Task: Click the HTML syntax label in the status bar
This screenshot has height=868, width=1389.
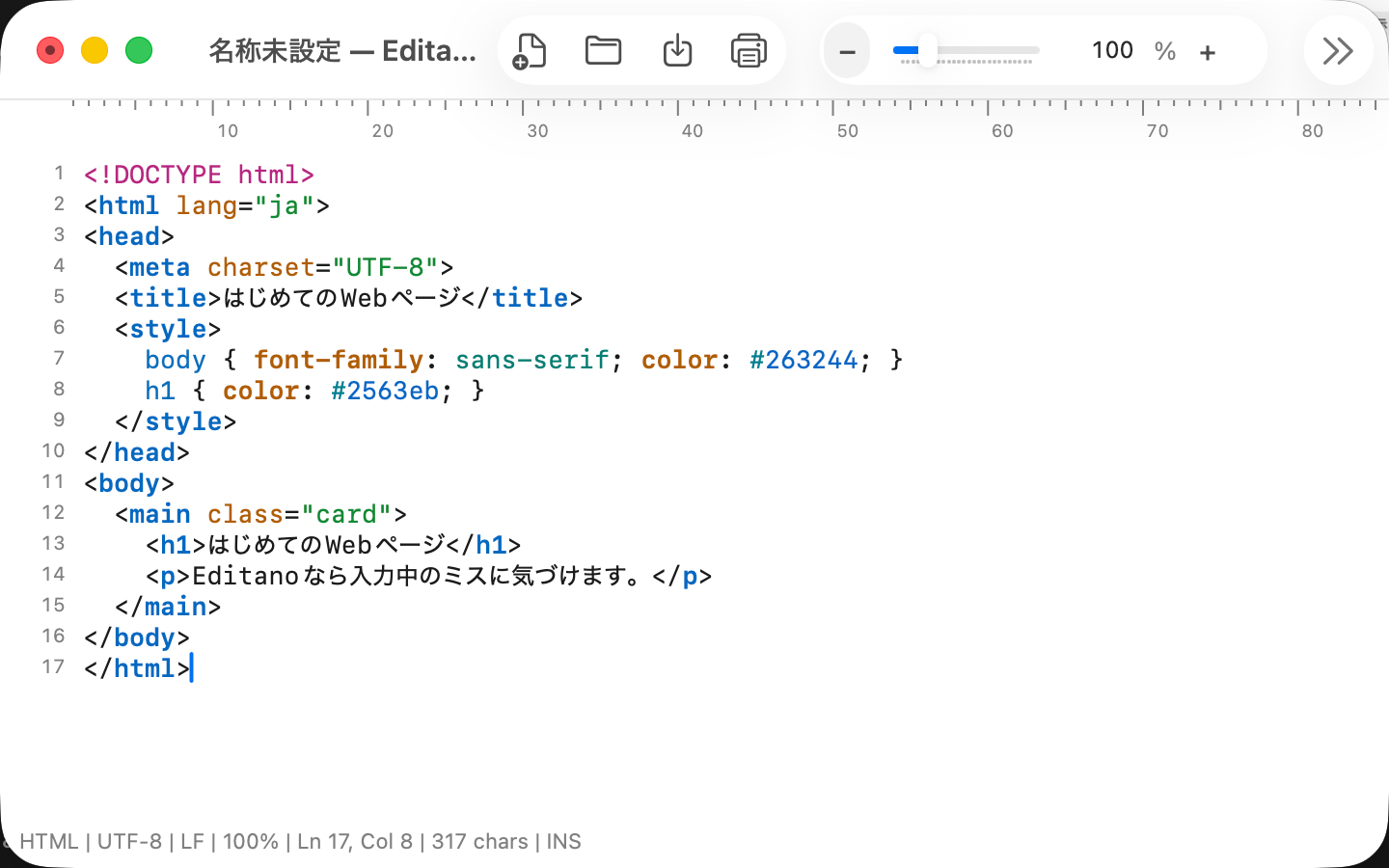Action: pos(49,841)
